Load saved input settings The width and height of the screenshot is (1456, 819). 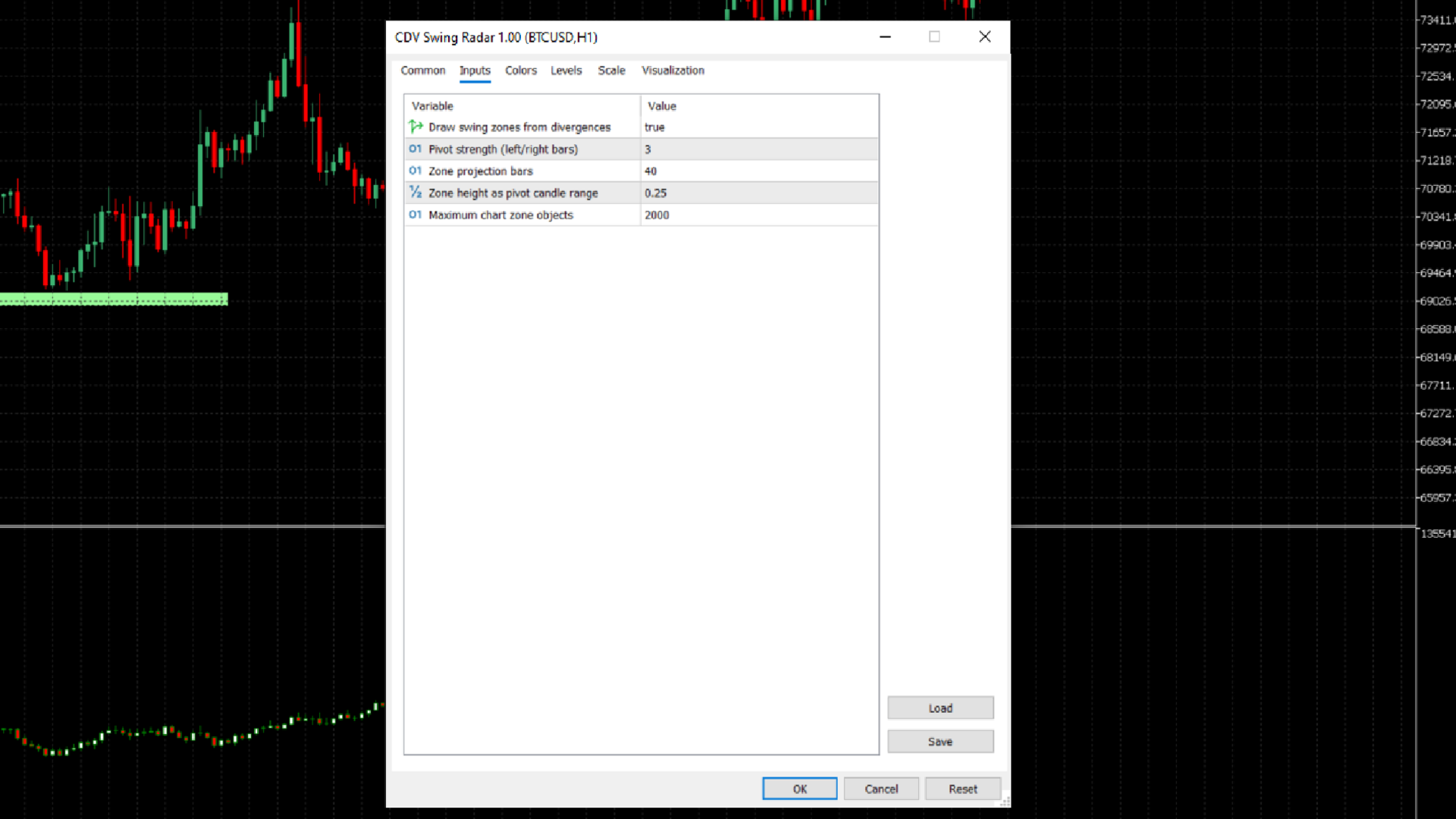(940, 708)
